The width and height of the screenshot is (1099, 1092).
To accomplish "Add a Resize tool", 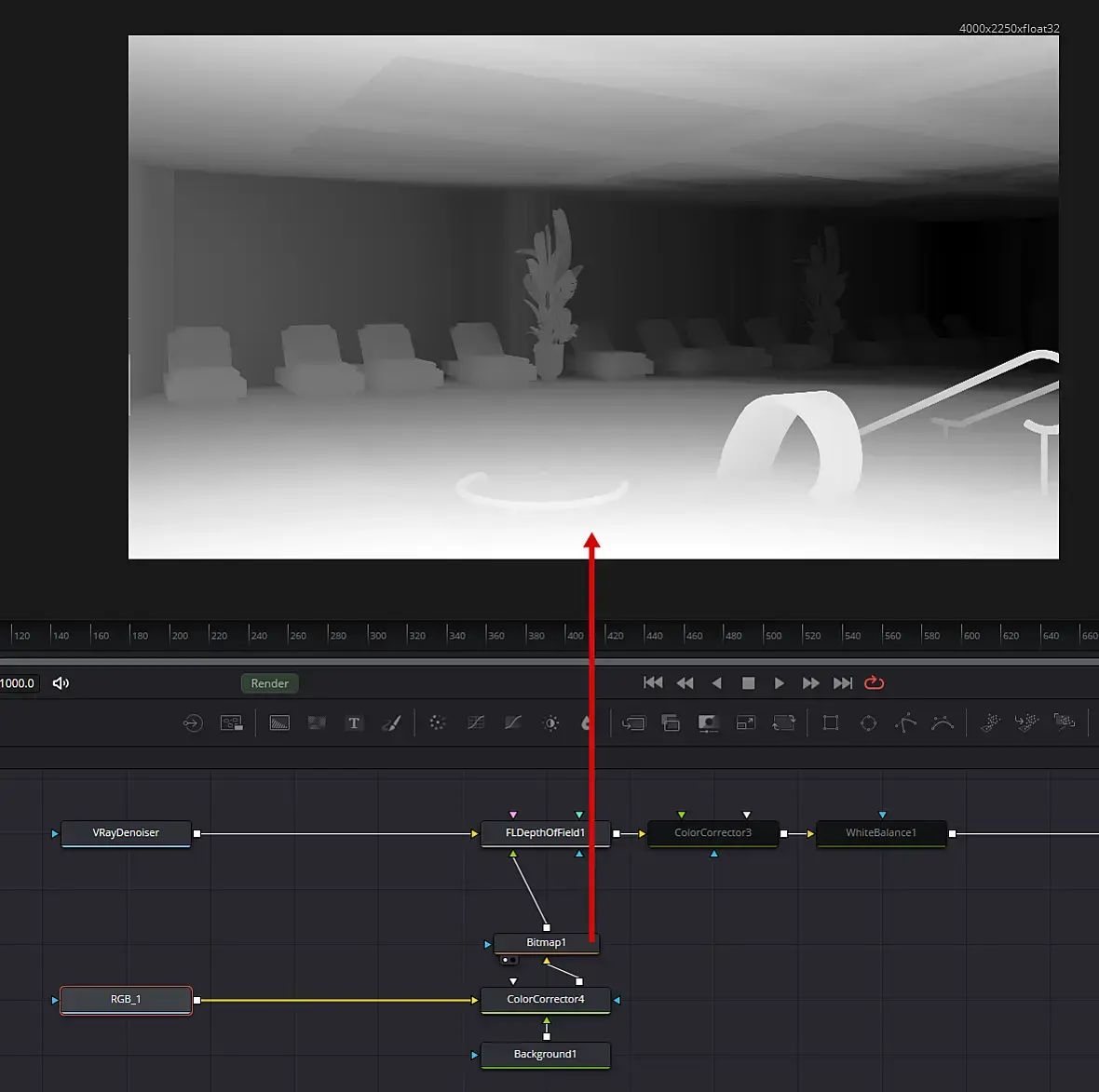I will click(x=746, y=722).
